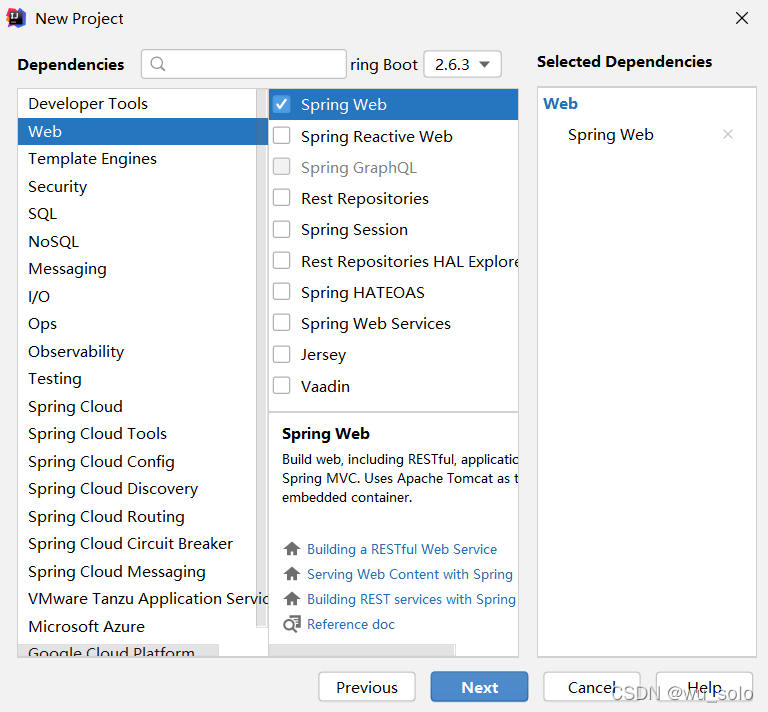Click the search magnifier icon in Dependencies
This screenshot has width=768, height=712.
coord(158,64)
